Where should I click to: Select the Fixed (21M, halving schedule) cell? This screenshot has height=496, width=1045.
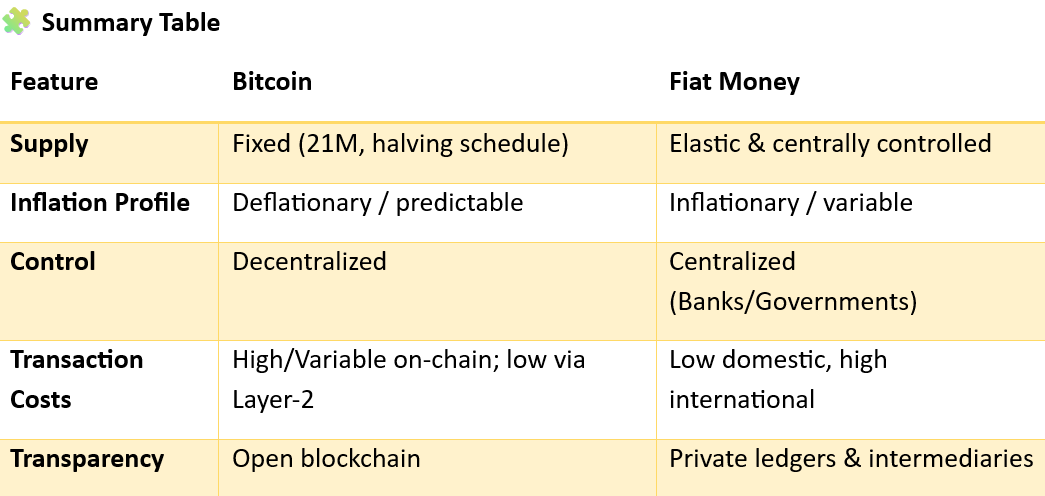400,144
